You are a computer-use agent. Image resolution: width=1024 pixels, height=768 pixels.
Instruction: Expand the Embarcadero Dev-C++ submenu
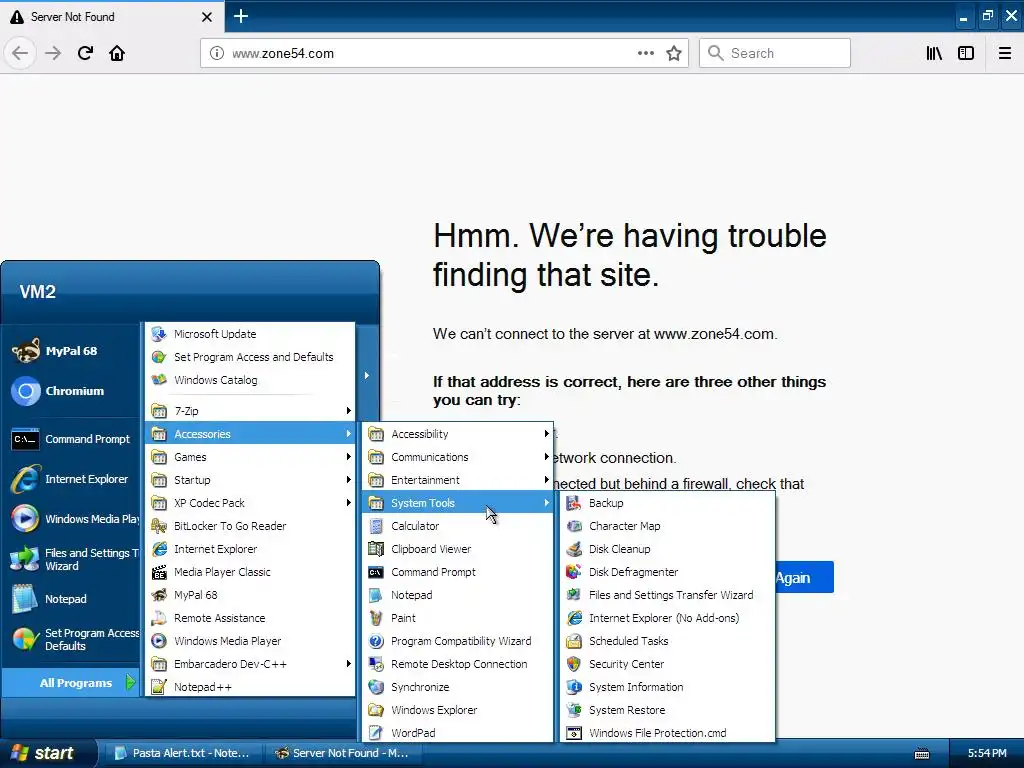coord(251,664)
